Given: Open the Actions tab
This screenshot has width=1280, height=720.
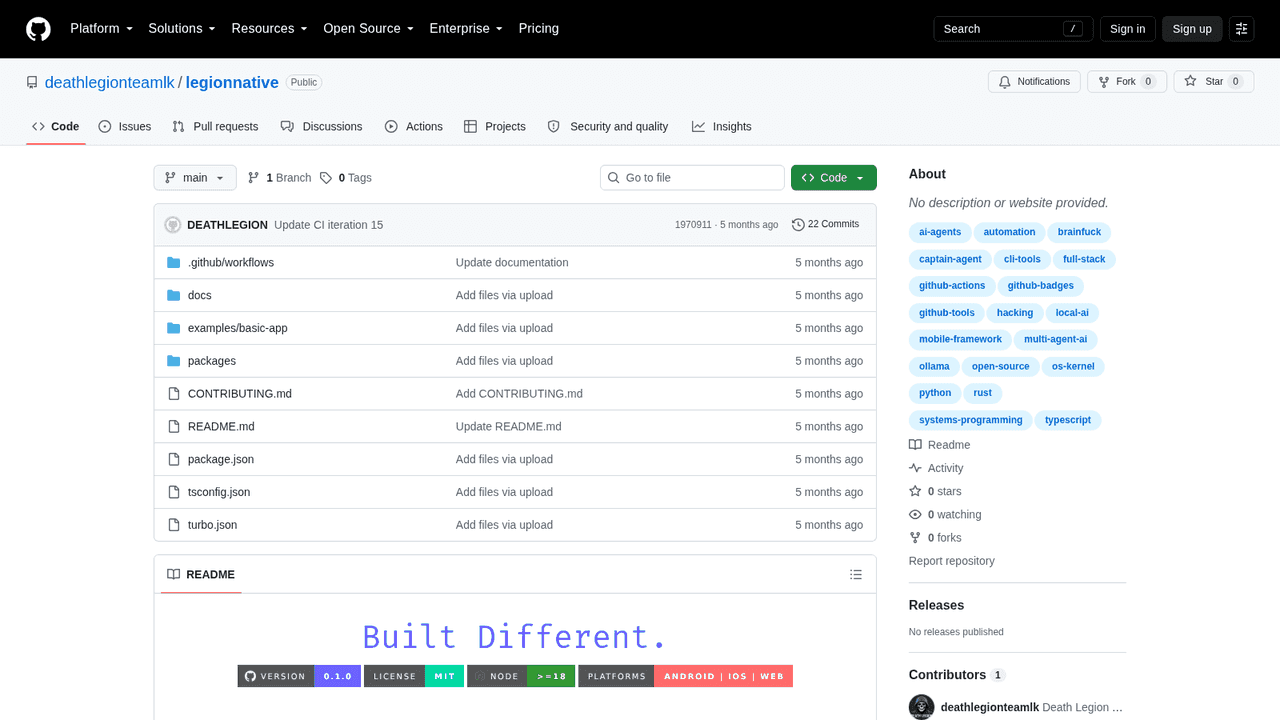Looking at the screenshot, I should 414,127.
